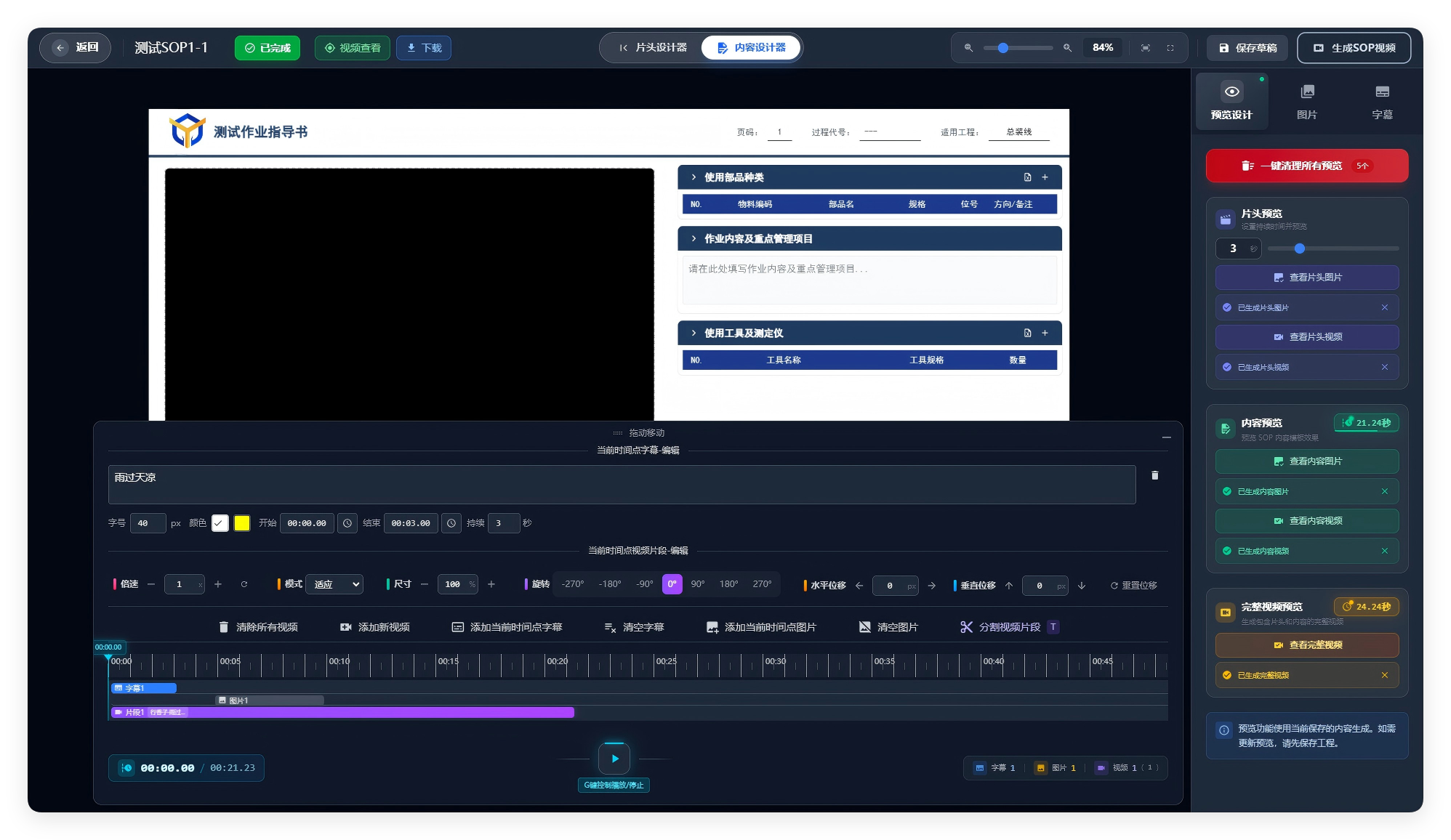Click the zoom slider handle in top bar
This screenshot has width=1451, height=840.
tap(1003, 48)
